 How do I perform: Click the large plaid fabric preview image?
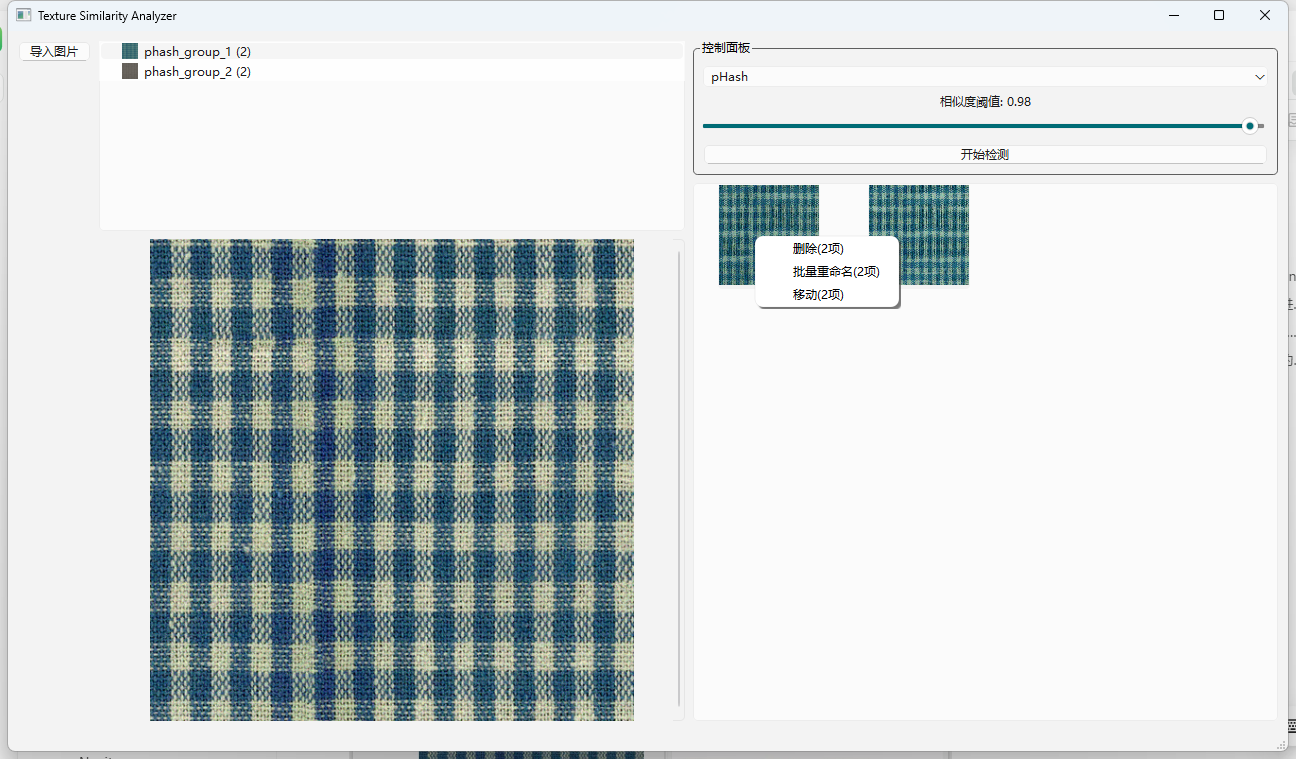[392, 480]
